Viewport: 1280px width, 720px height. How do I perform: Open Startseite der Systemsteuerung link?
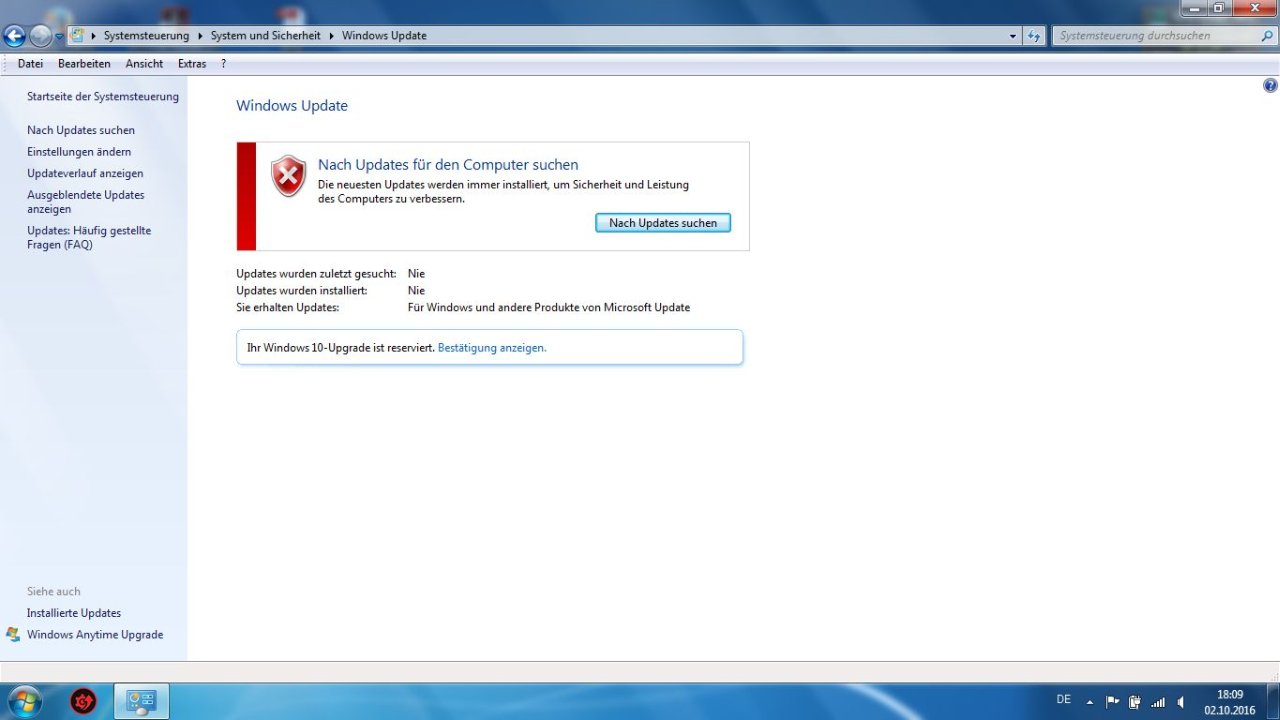(103, 97)
